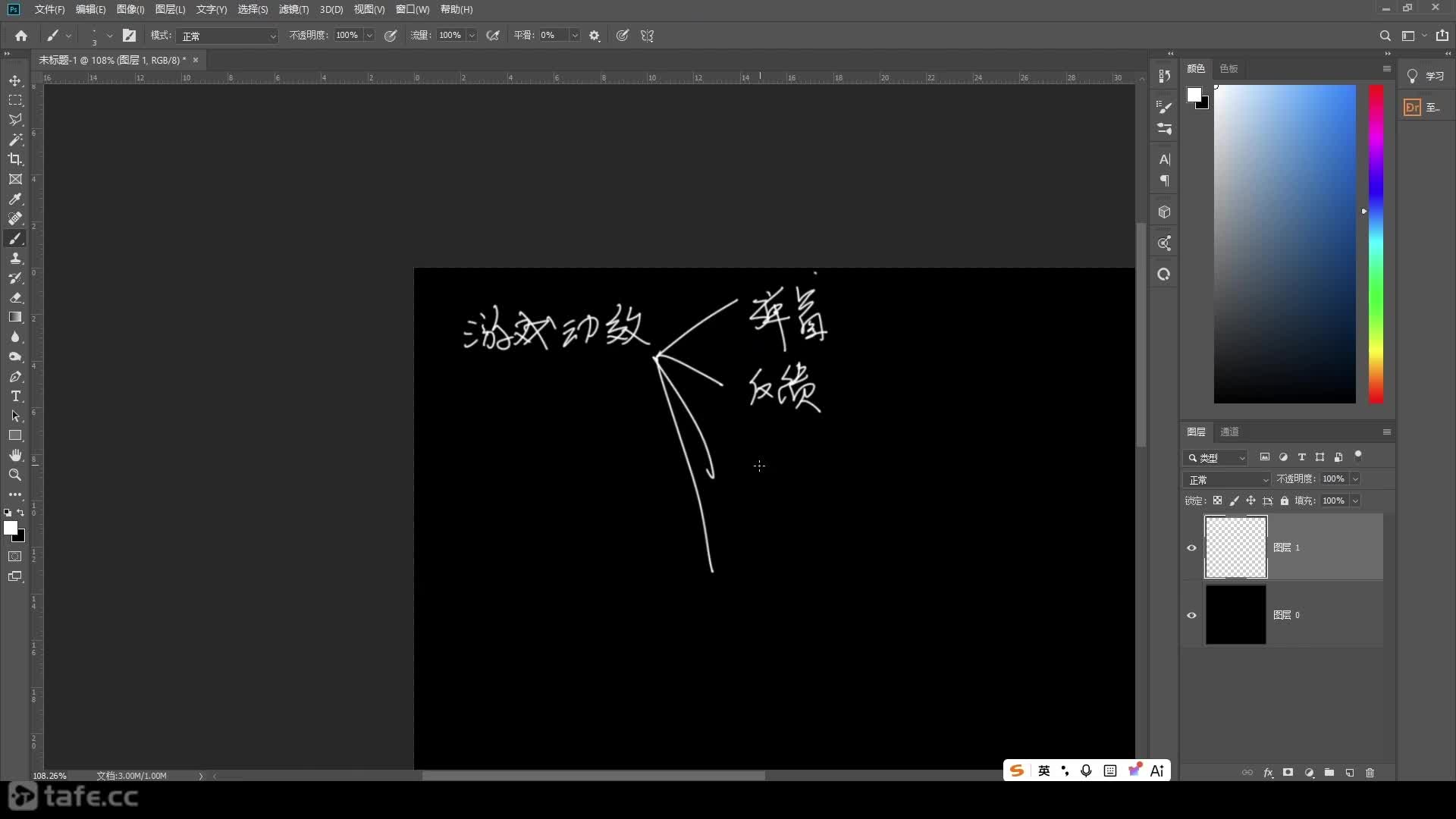The image size is (1456, 819).
Task: Open the brush mode 正常 dropdown
Action: click(228, 36)
